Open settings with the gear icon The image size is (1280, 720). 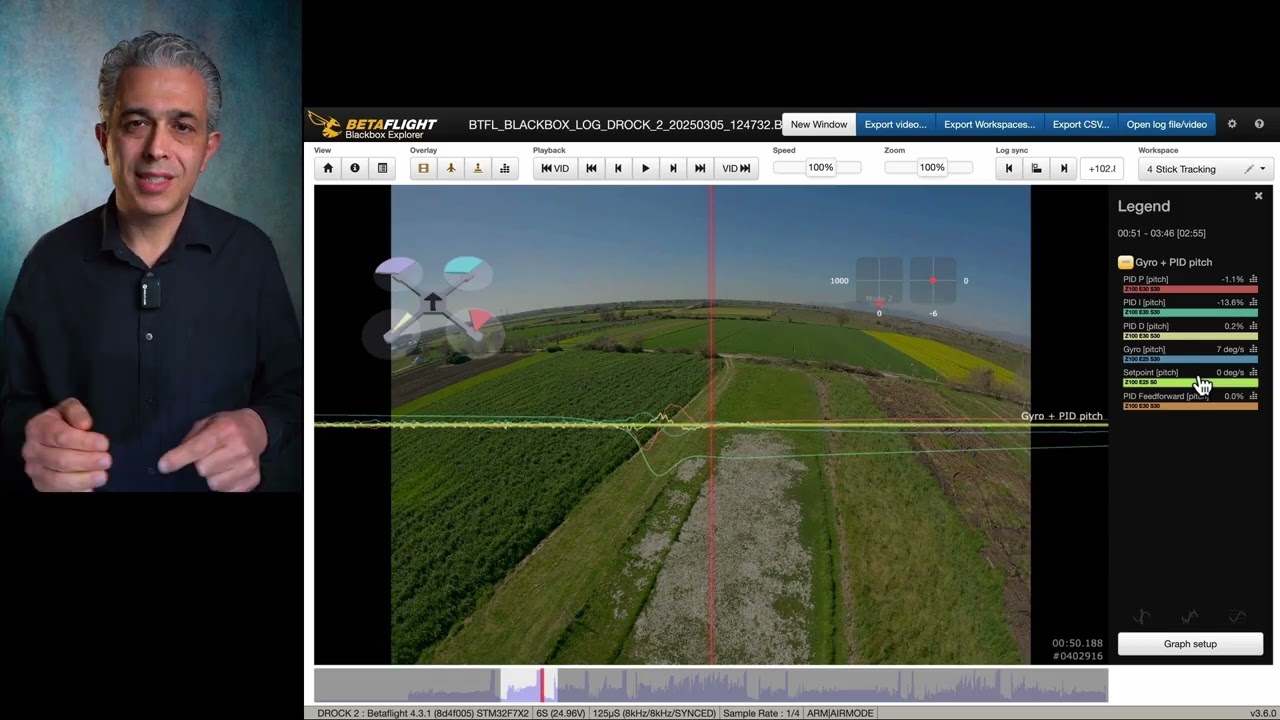click(x=1232, y=124)
